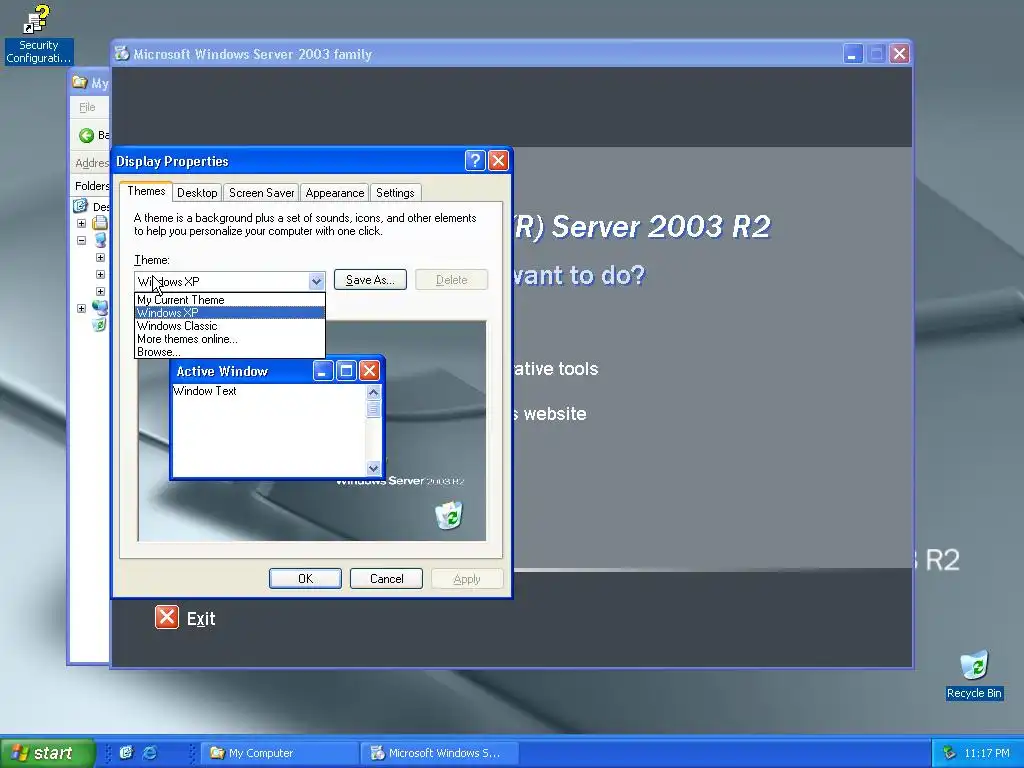Click the Desktop icon in the Folders tree

point(80,206)
